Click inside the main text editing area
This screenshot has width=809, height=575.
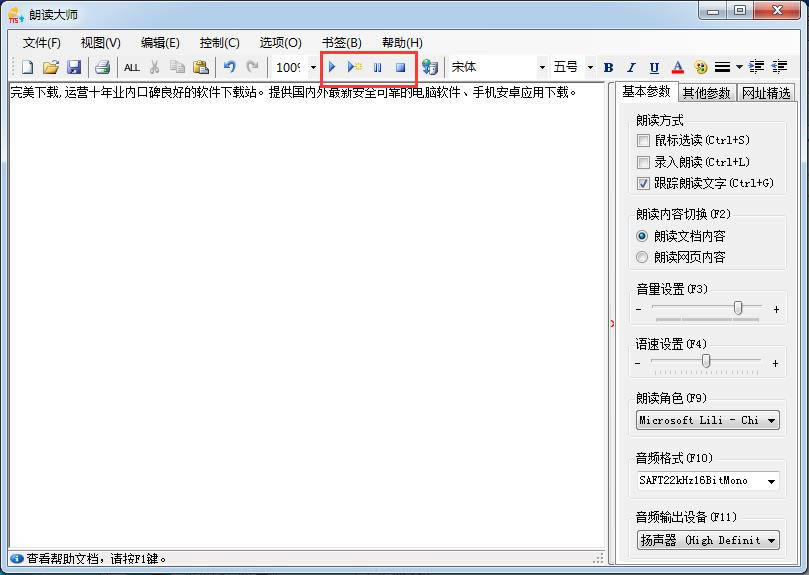(306, 315)
